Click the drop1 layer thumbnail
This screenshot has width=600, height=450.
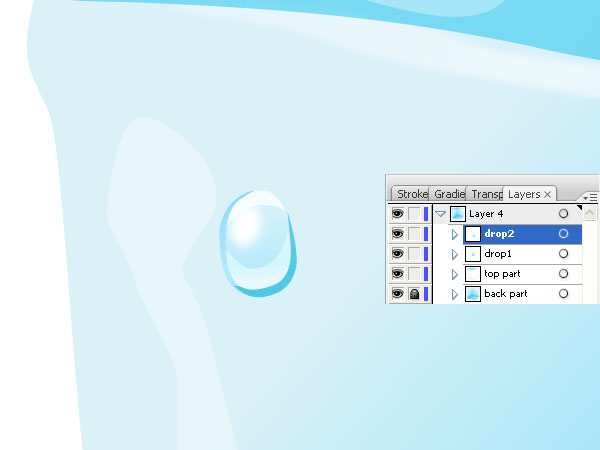coord(473,254)
